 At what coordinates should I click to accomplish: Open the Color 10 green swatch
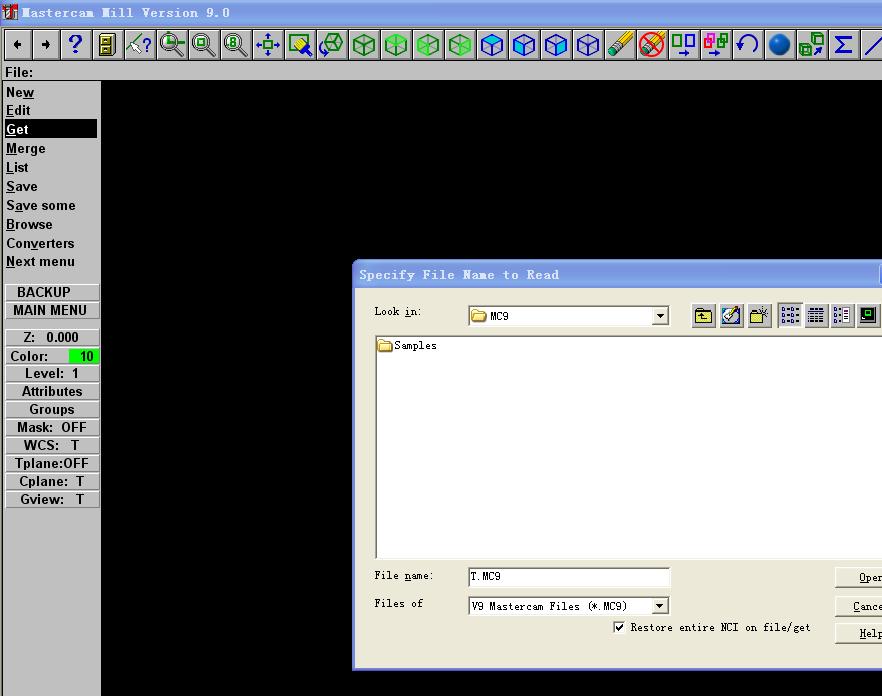tap(84, 356)
